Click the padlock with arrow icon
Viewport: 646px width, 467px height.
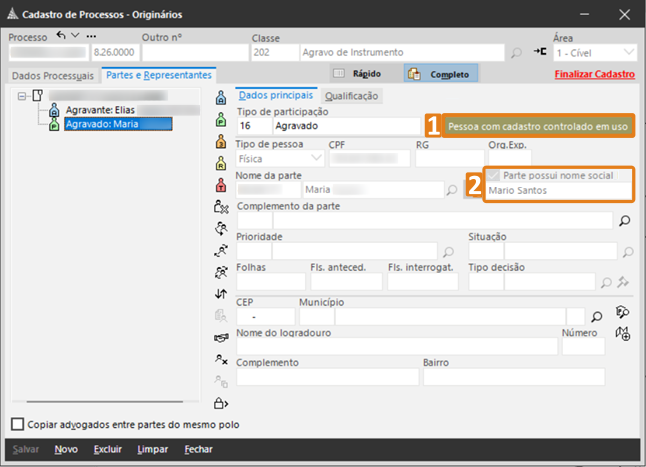point(222,403)
